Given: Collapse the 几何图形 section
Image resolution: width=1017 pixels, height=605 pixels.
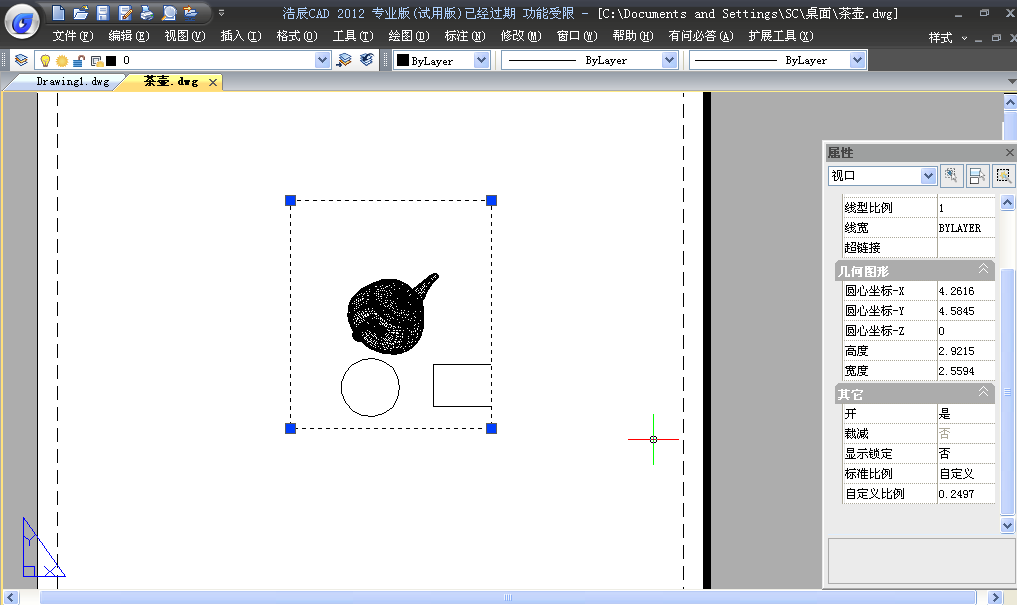Looking at the screenshot, I should click(x=983, y=271).
